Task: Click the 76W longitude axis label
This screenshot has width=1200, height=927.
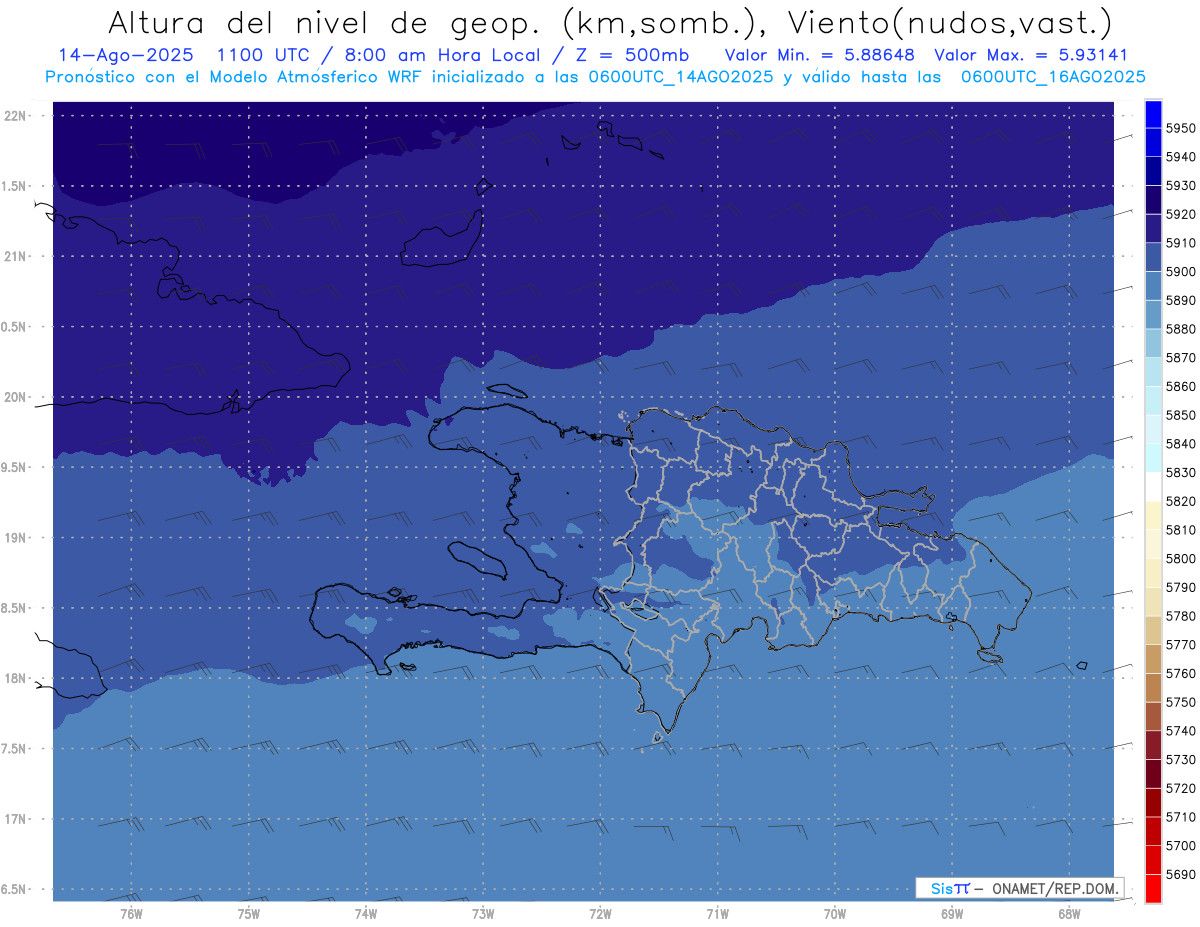Action: coord(131,913)
